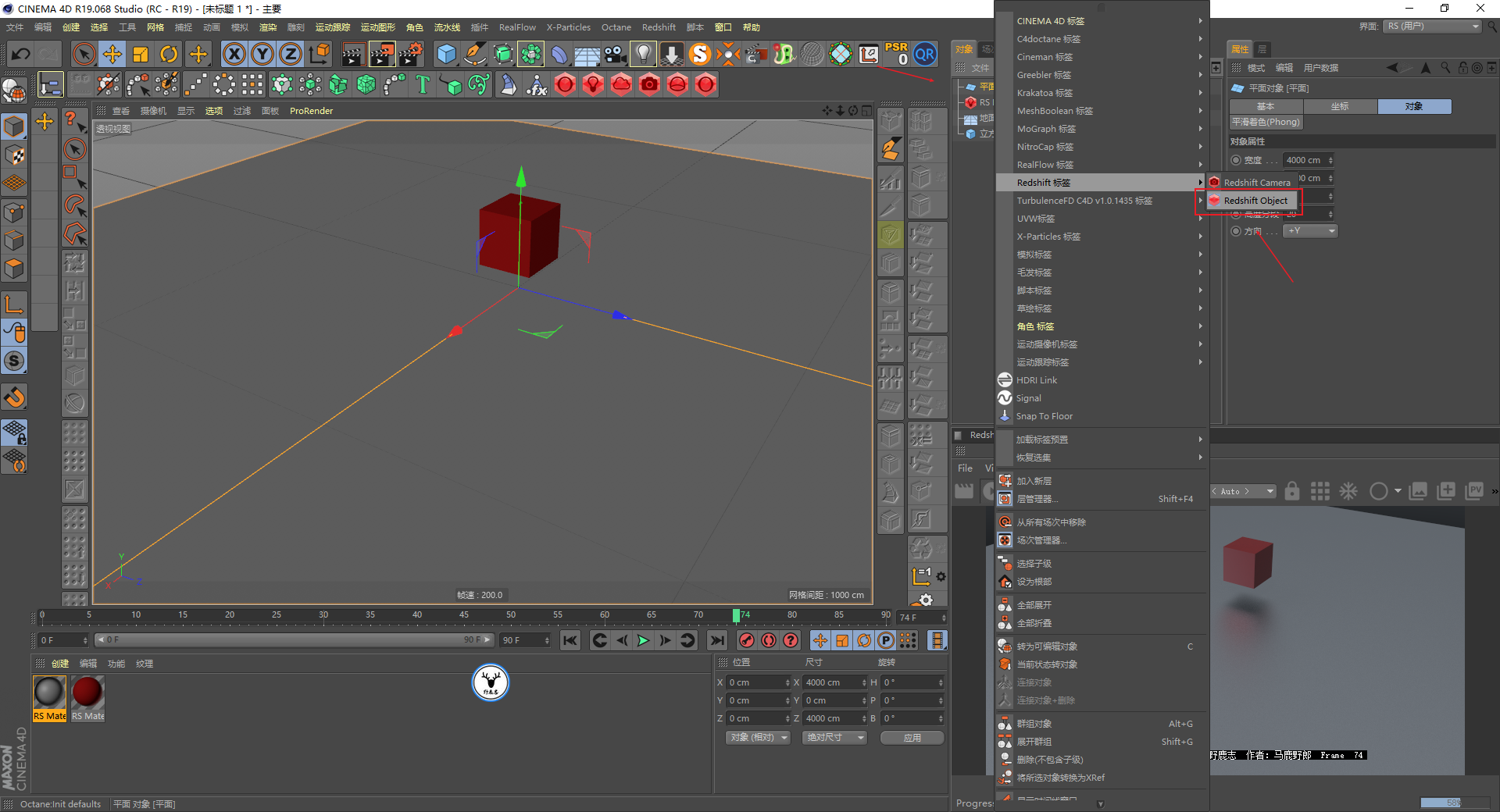Image resolution: width=1500 pixels, height=812 pixels.
Task: Open the 方向 +Y dropdown
Action: click(1311, 231)
